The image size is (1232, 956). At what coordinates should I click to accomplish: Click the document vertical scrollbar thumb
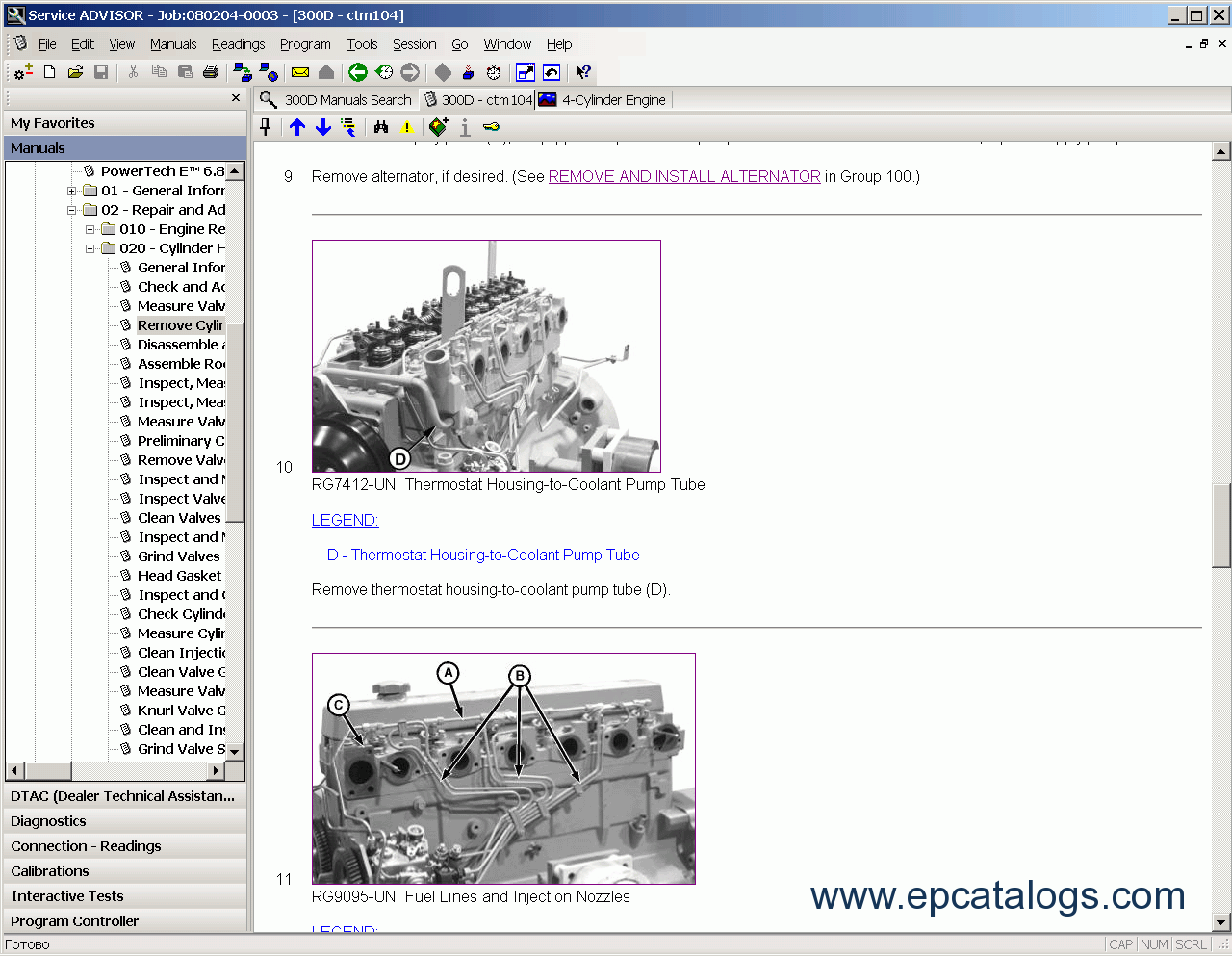[x=1221, y=526]
